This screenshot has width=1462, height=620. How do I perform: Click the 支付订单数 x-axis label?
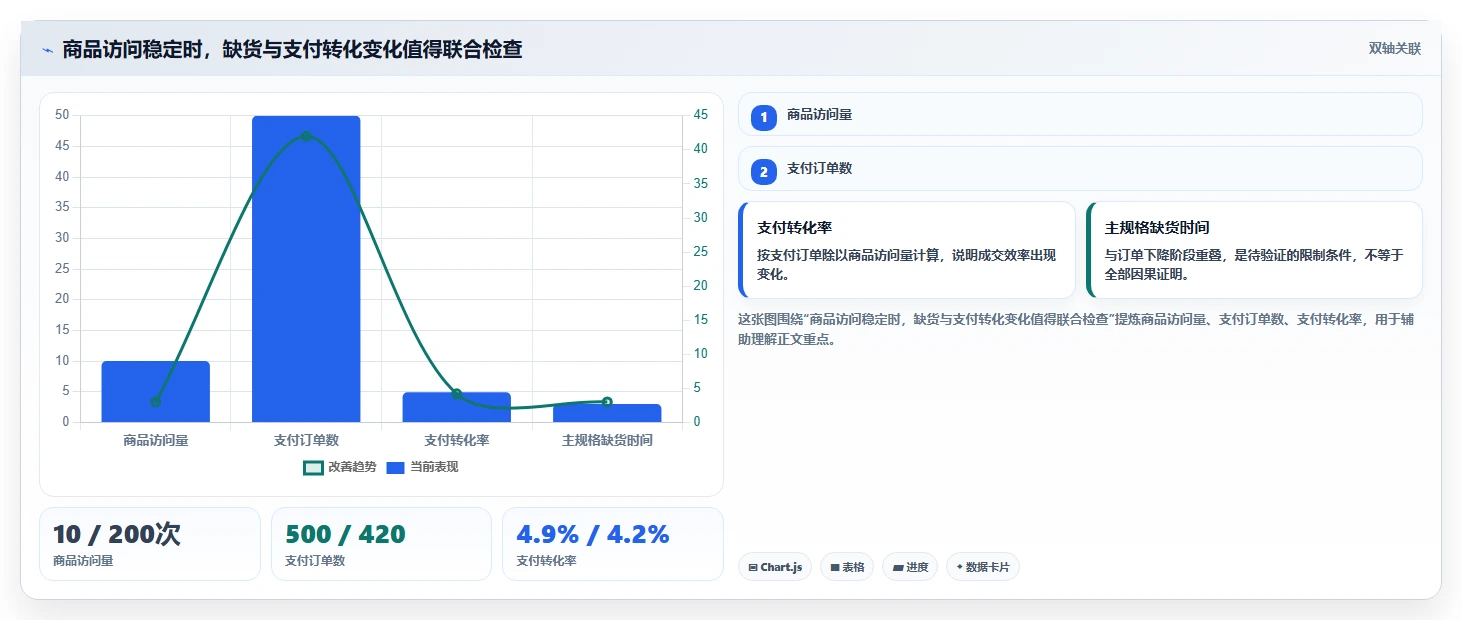click(306, 440)
